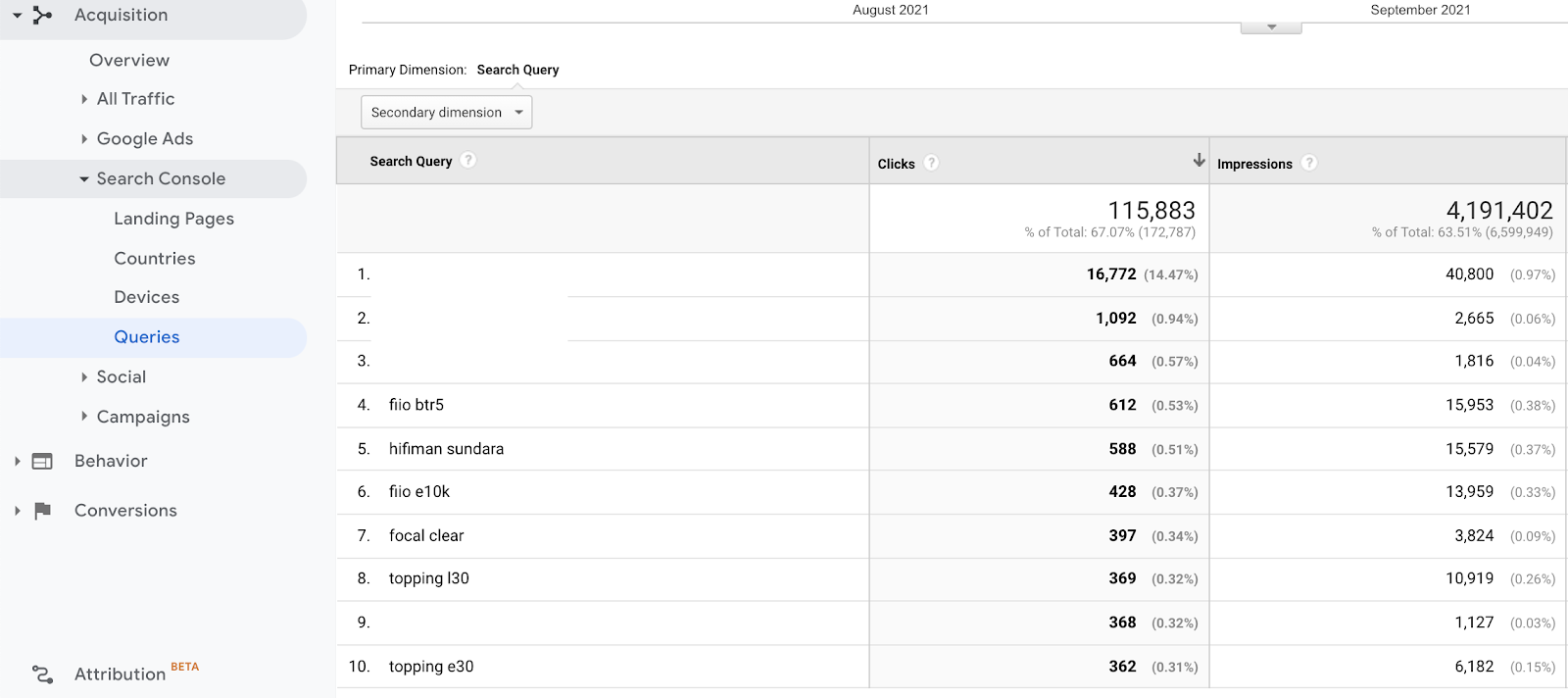This screenshot has height=698, width=1568.
Task: Open Countries report
Action: coord(155,259)
